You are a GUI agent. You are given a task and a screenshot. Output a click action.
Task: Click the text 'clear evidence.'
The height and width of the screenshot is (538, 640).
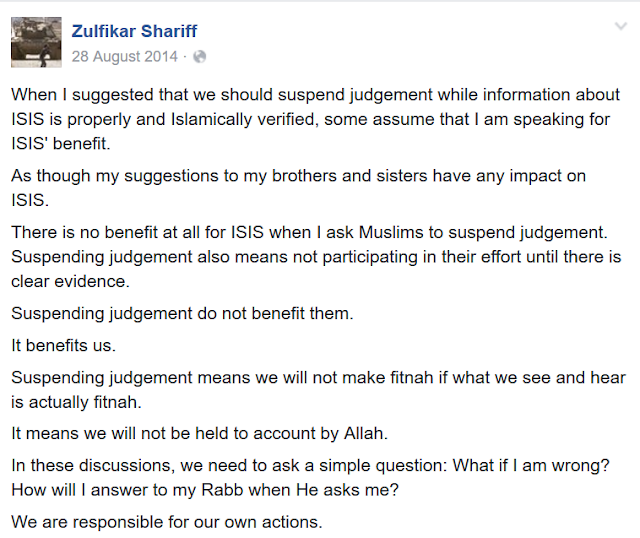pyautogui.click(x=70, y=282)
